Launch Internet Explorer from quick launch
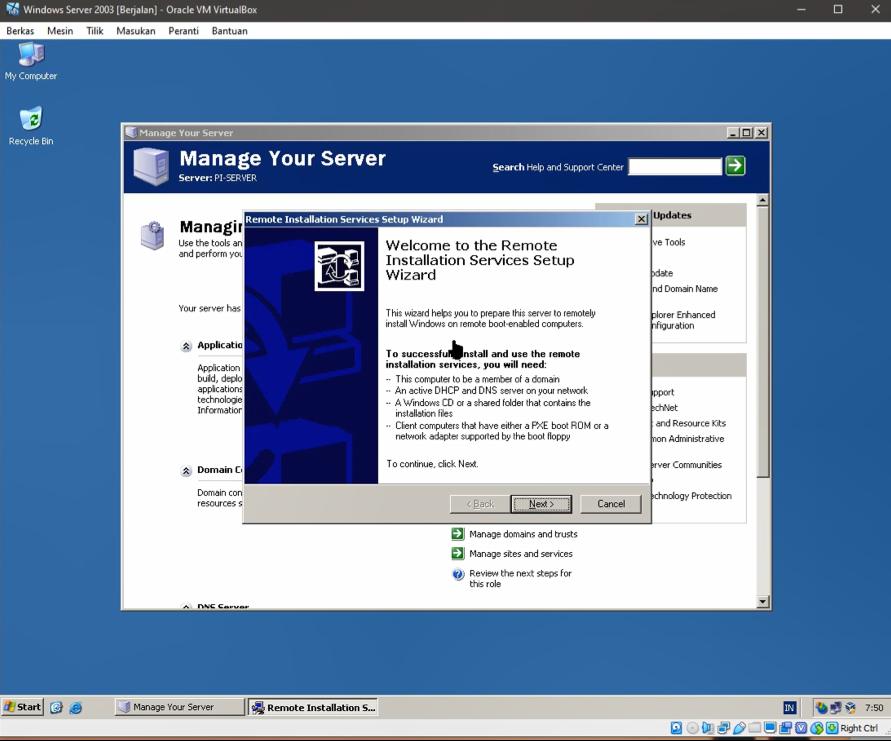Viewport: 891px width, 741px height. pyautogui.click(x=76, y=707)
